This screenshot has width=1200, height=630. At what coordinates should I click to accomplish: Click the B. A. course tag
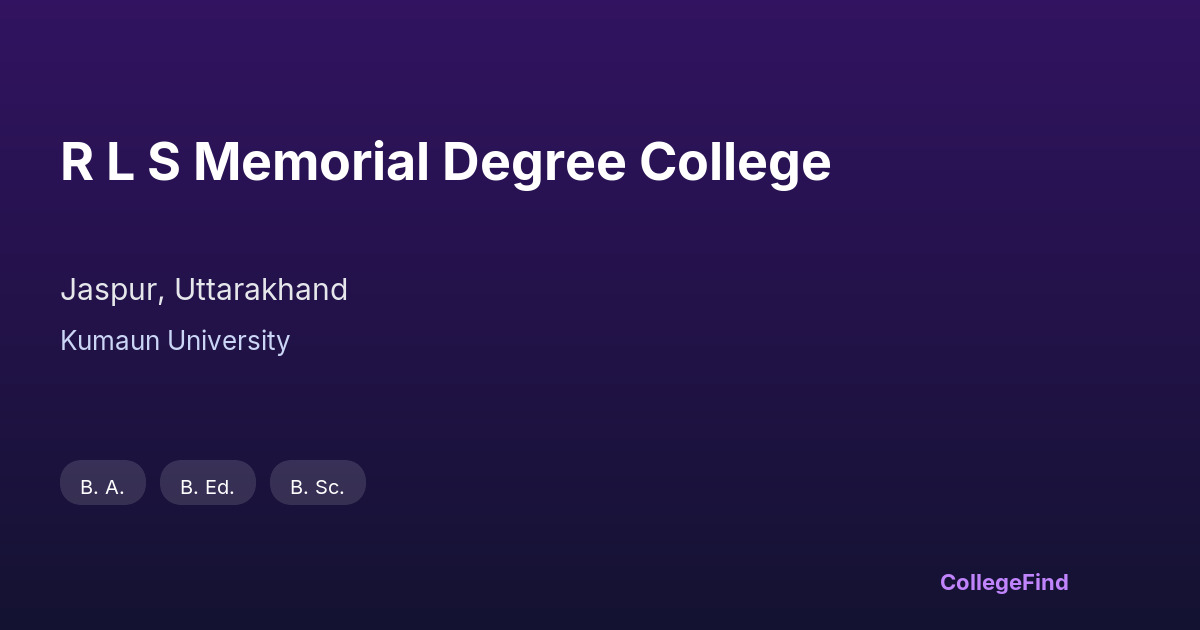coord(103,483)
